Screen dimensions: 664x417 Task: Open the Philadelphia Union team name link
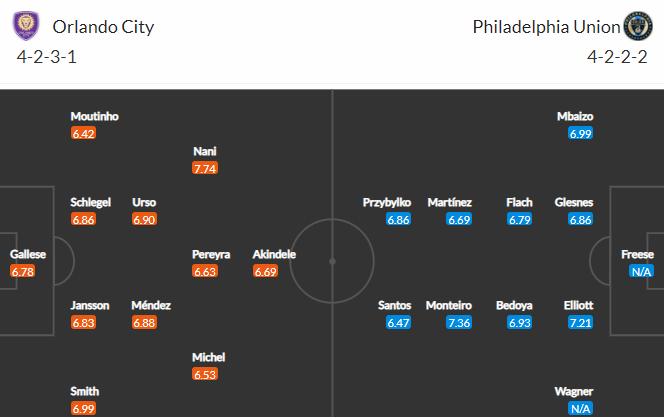tap(546, 27)
